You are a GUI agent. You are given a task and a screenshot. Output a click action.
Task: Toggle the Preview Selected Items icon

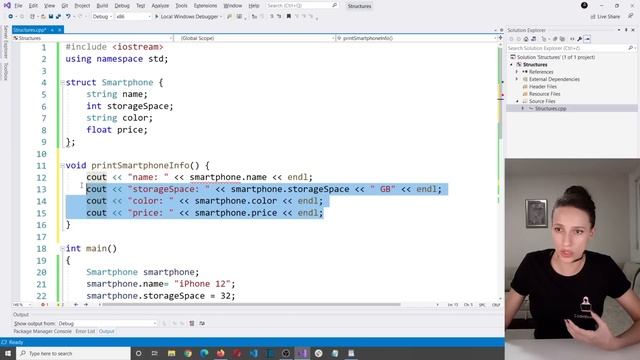tap(587, 39)
